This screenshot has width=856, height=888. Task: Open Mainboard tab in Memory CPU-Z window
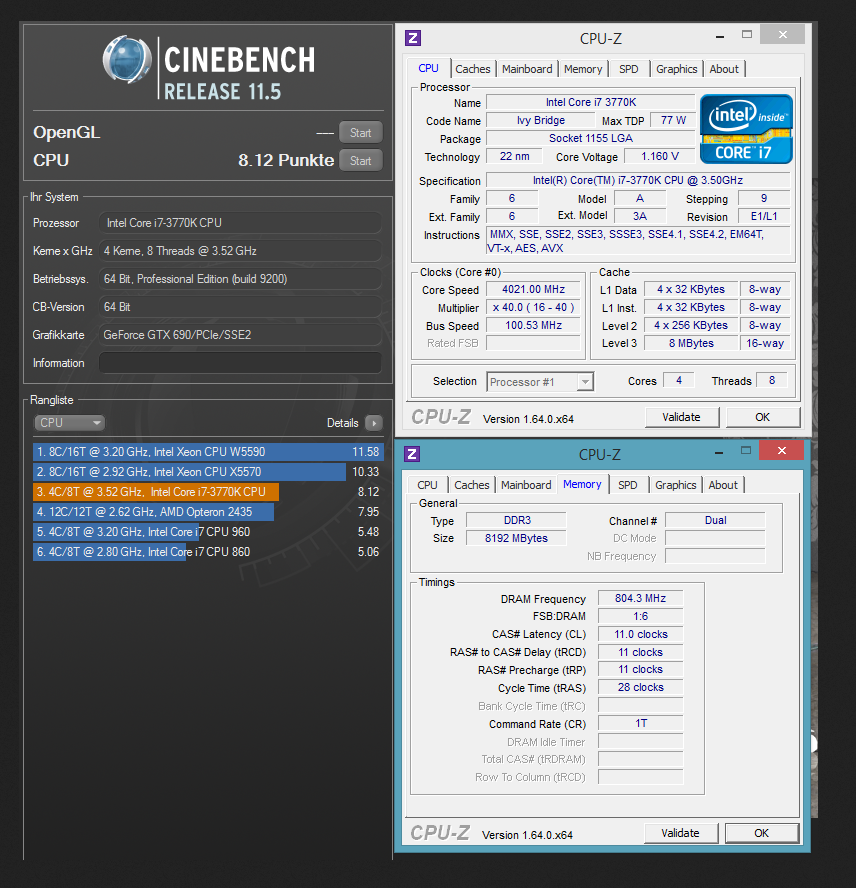(526, 485)
